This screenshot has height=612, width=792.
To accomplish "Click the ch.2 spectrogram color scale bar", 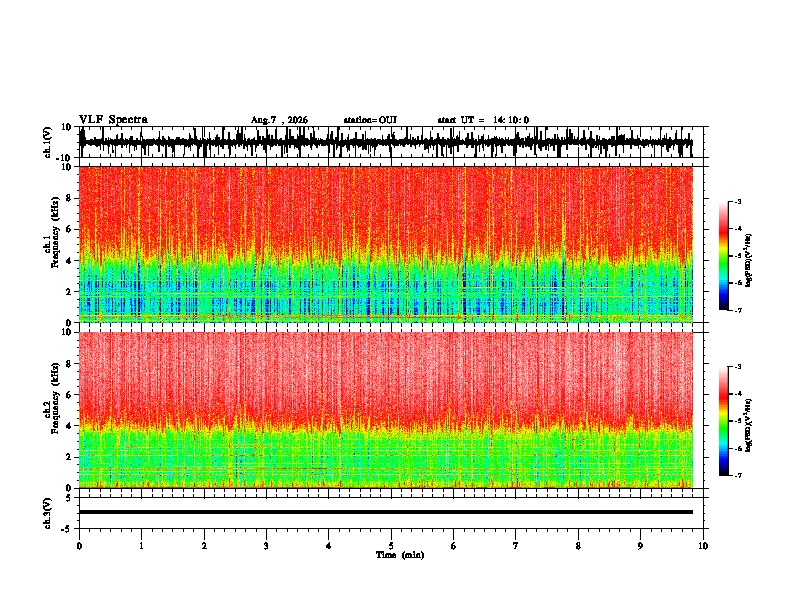I will click(x=724, y=421).
